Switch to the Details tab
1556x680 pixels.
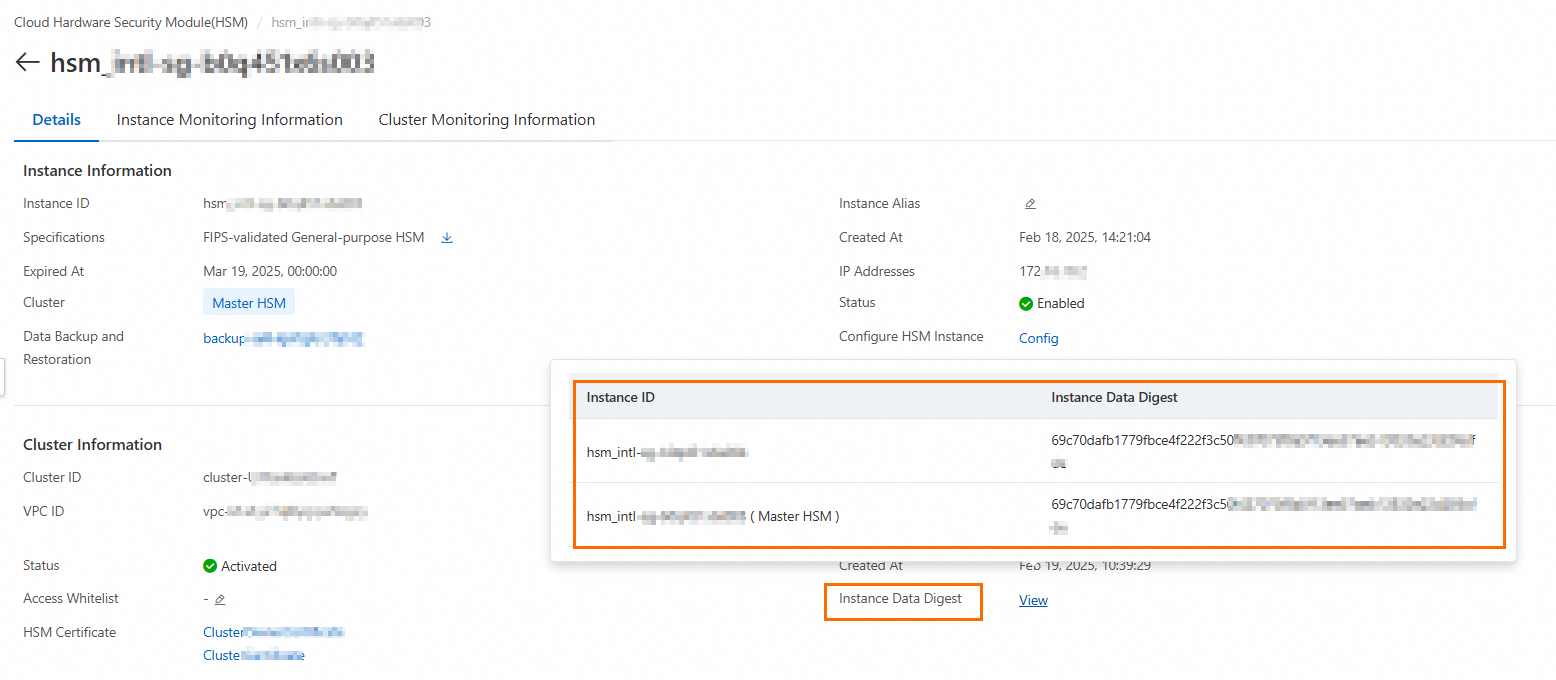pos(56,120)
